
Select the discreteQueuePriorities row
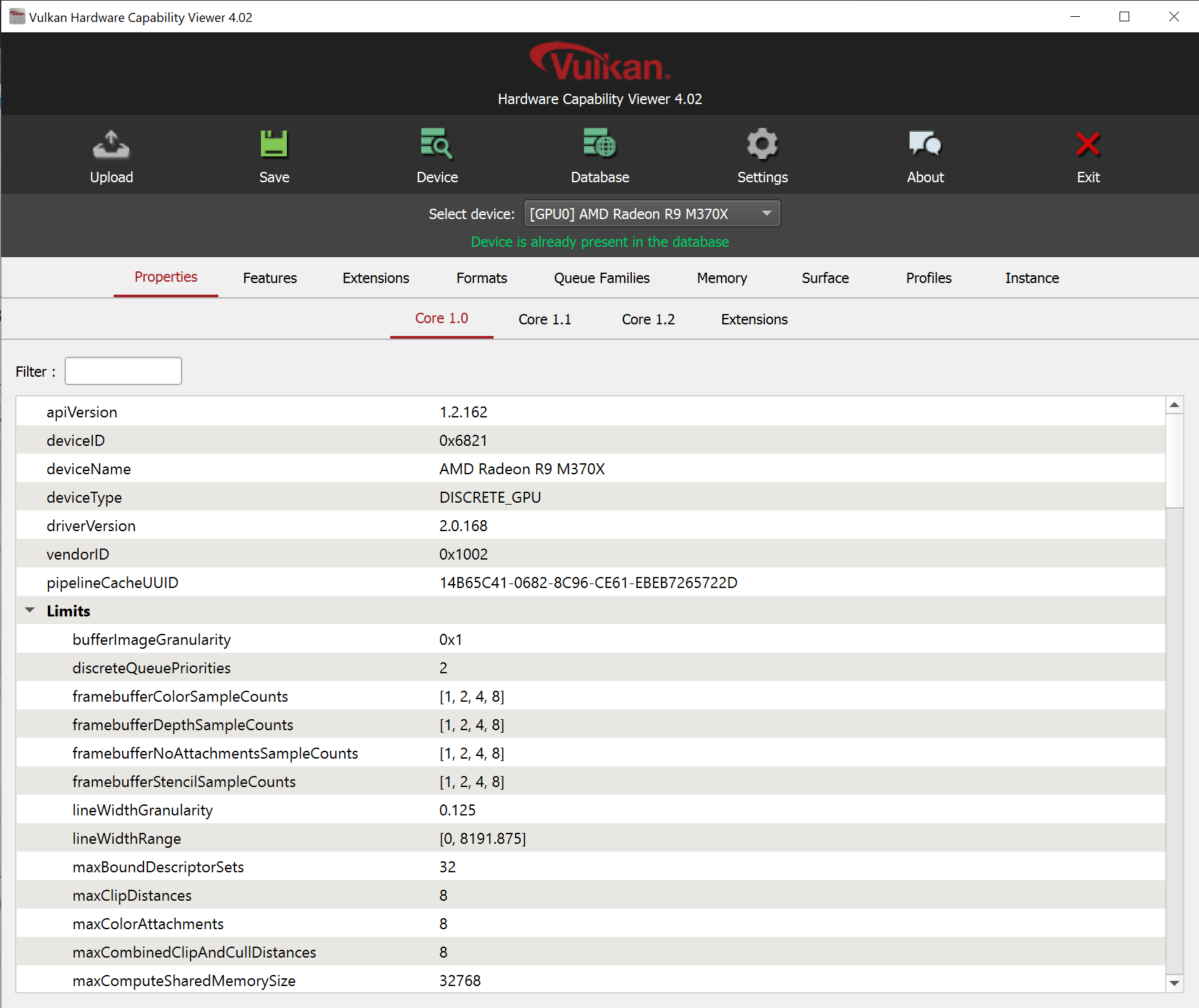click(x=590, y=667)
